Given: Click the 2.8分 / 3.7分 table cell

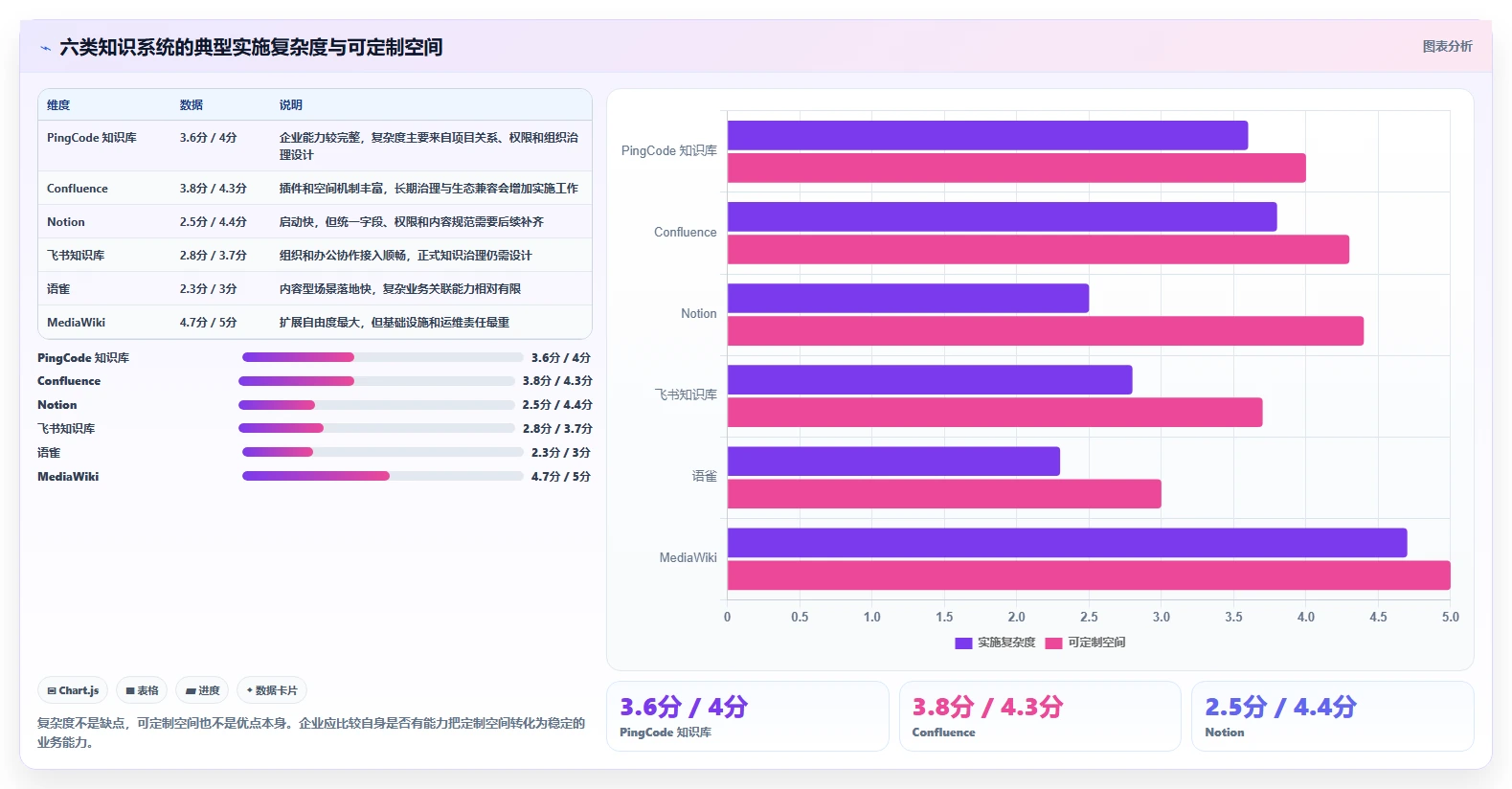Looking at the screenshot, I should tap(214, 256).
